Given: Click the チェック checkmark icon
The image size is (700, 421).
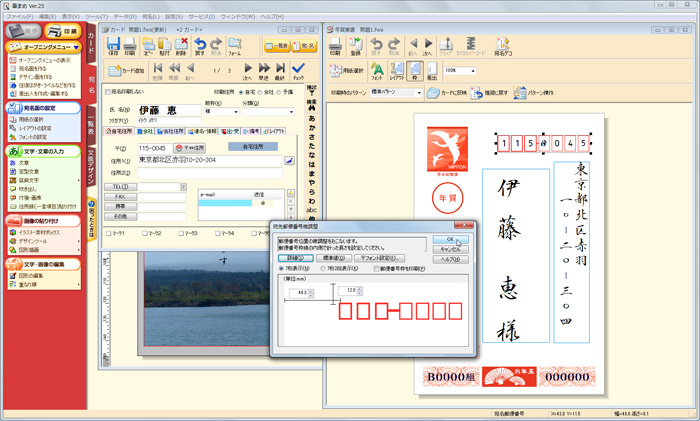Looking at the screenshot, I should point(300,72).
